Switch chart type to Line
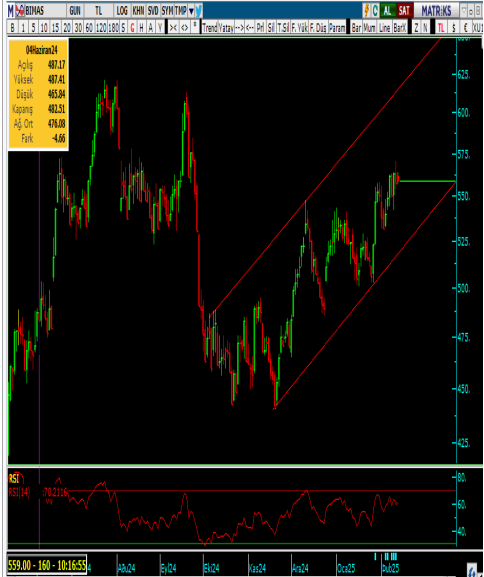The width and height of the screenshot is (484, 577). [384, 27]
